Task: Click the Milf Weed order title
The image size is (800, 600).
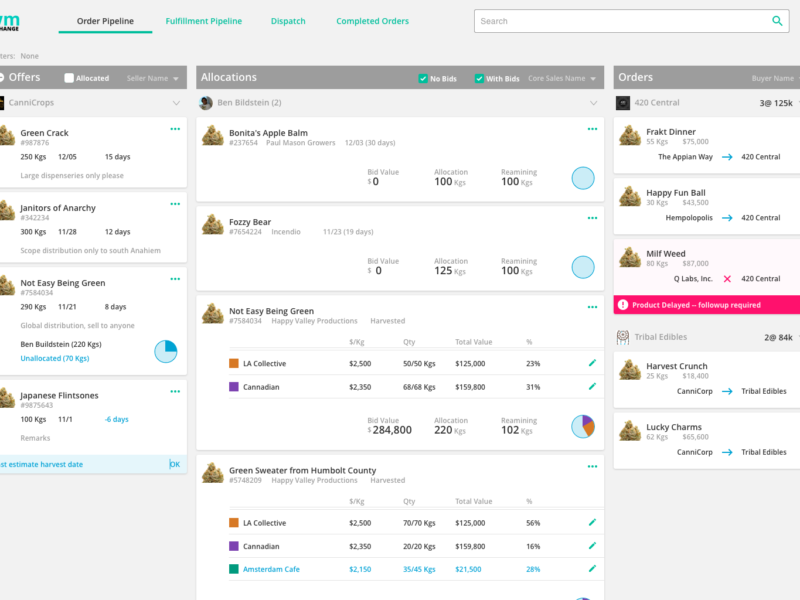Action: [666, 254]
